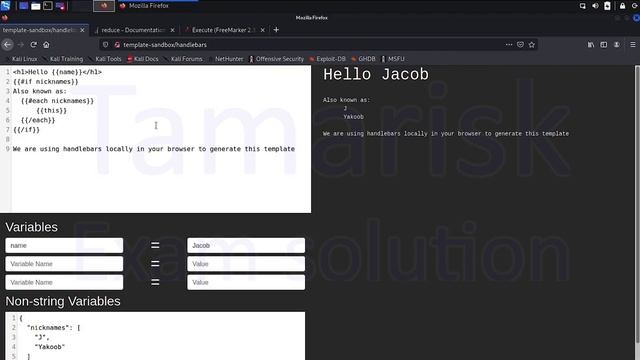Screen dimensions: 640x360
Task: Click the '{{#if nicknames}}' template line
Action: point(45,82)
